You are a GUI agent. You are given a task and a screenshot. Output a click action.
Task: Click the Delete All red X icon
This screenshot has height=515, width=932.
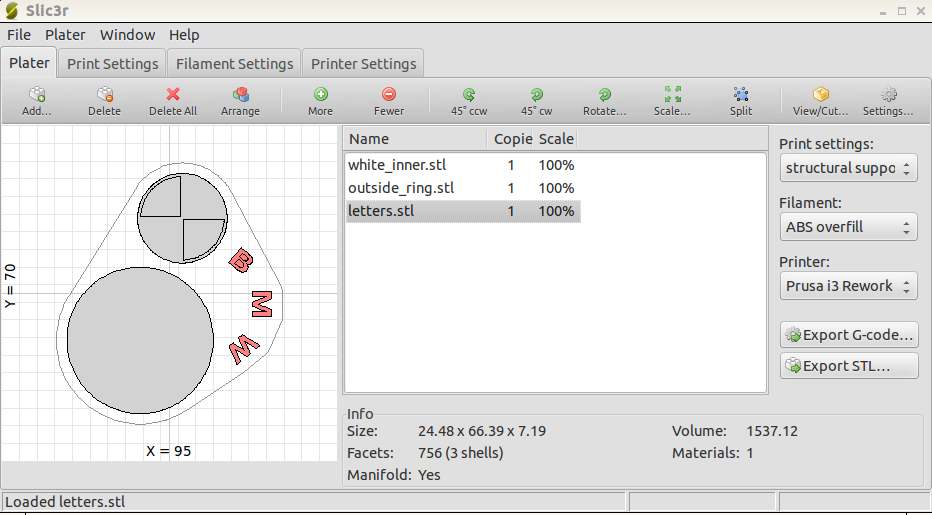(x=173, y=94)
